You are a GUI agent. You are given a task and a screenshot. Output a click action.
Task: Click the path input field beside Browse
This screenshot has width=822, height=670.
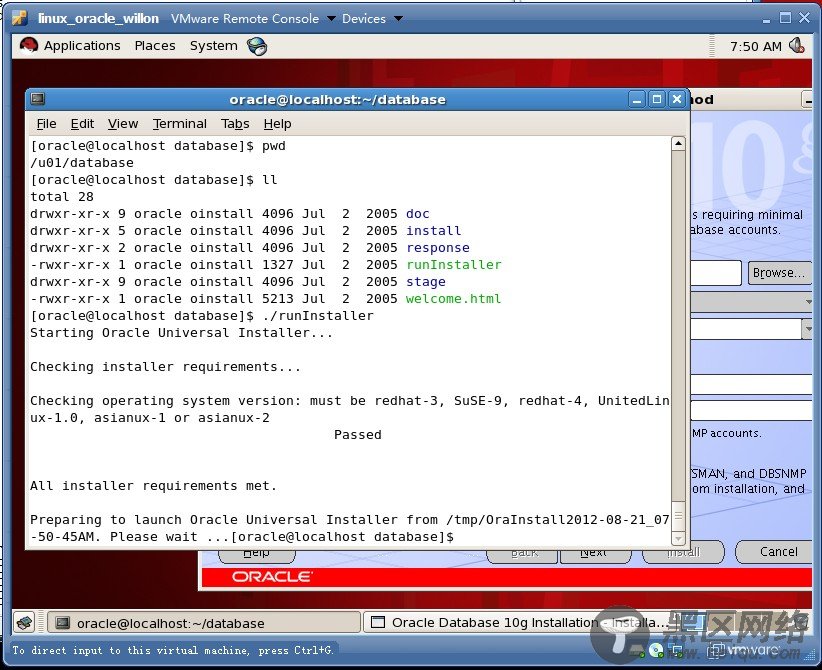pos(716,273)
